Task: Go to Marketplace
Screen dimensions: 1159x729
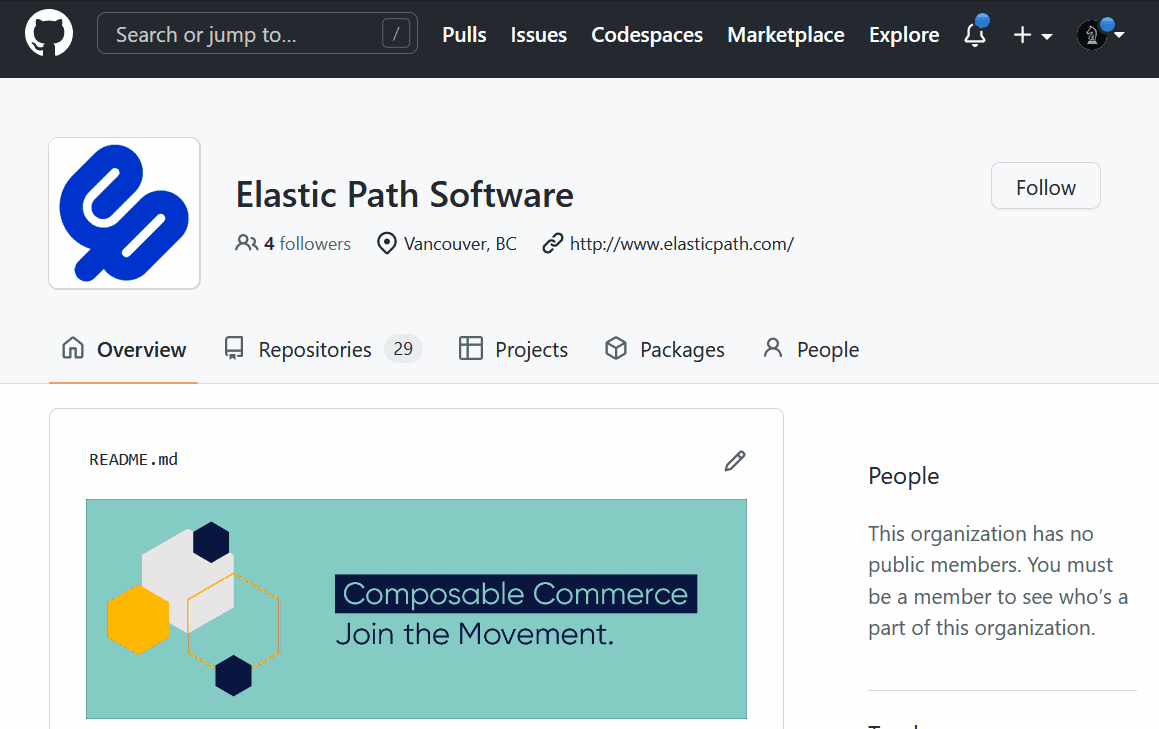Action: [786, 35]
